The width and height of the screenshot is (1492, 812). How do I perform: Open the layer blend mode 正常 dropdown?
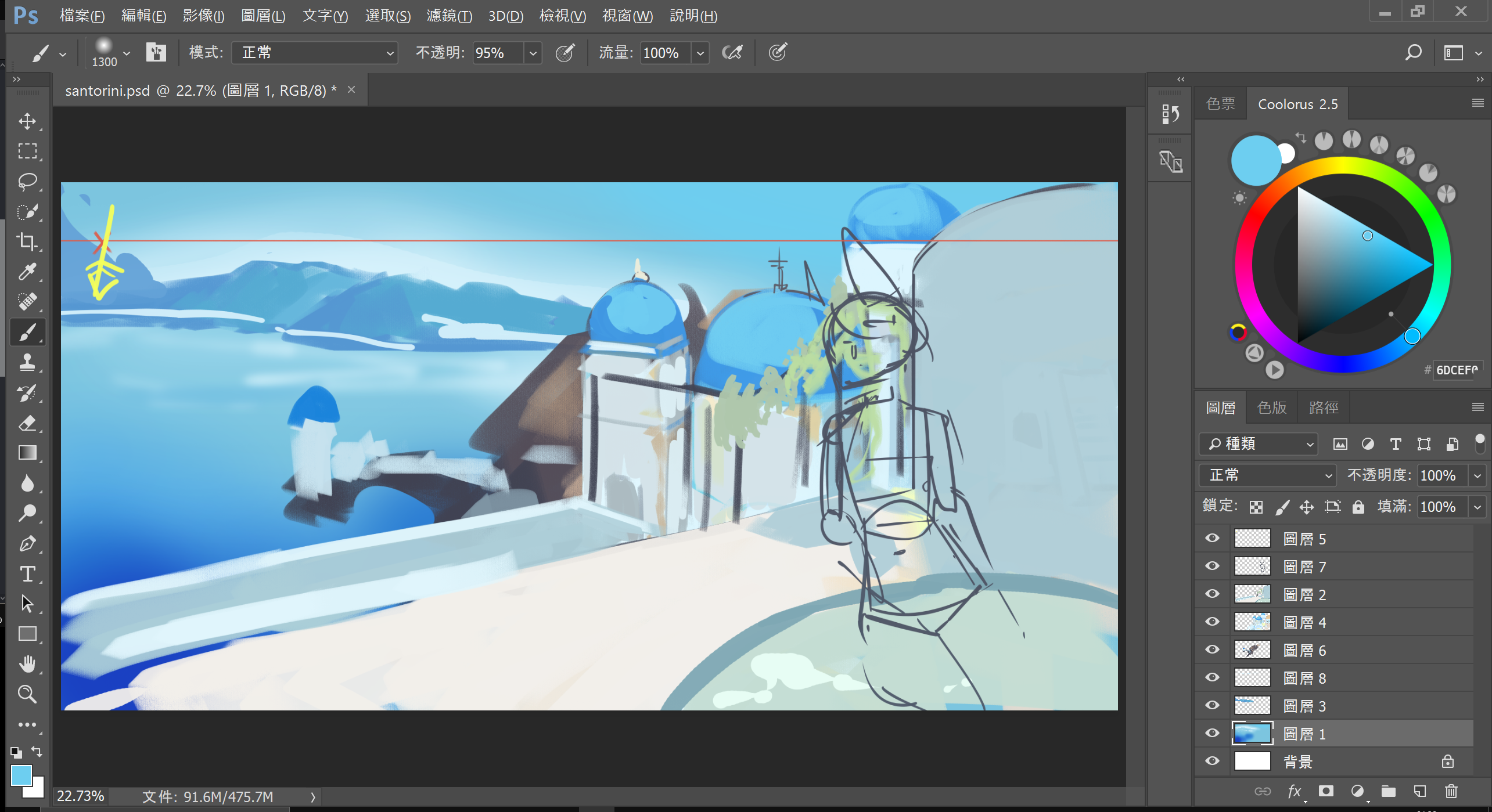1267,475
